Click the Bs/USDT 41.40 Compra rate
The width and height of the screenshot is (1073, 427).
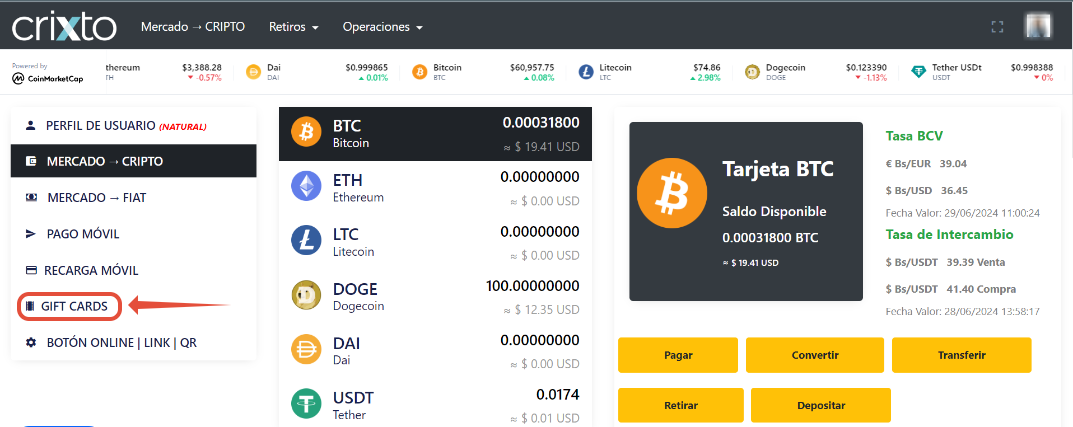pyautogui.click(x=951, y=289)
